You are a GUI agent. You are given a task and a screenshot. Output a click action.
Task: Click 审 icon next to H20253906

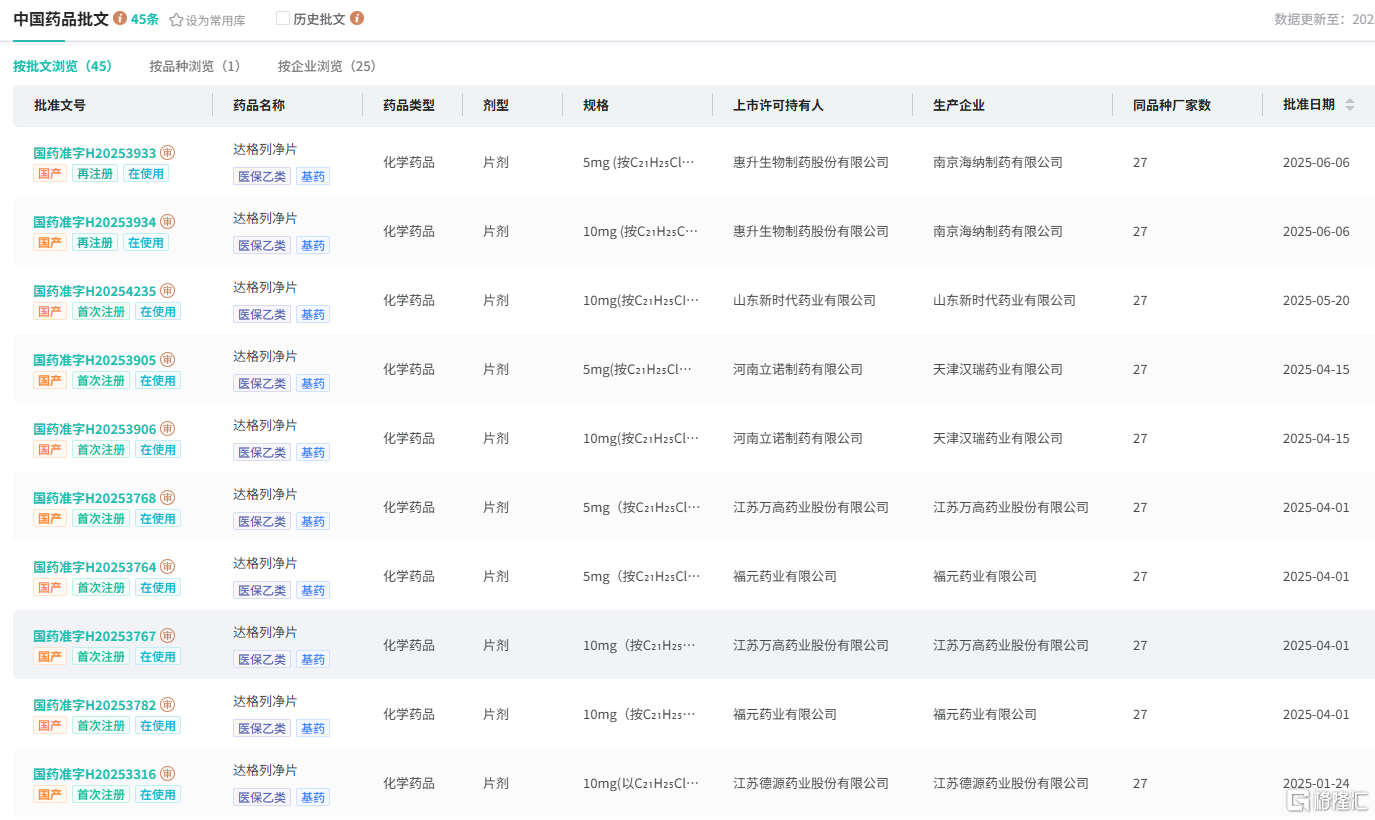168,429
